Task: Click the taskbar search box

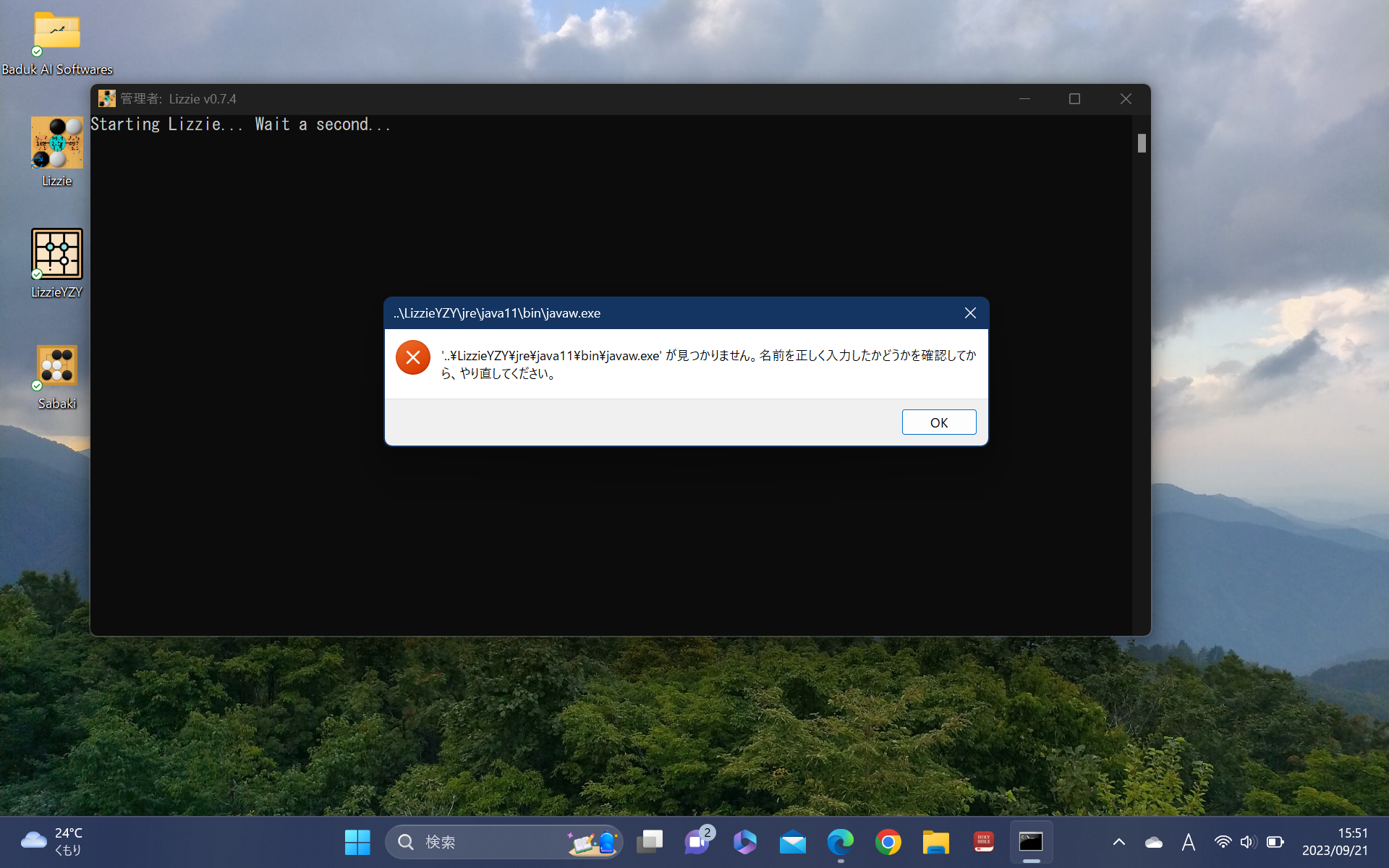Action: [x=504, y=842]
